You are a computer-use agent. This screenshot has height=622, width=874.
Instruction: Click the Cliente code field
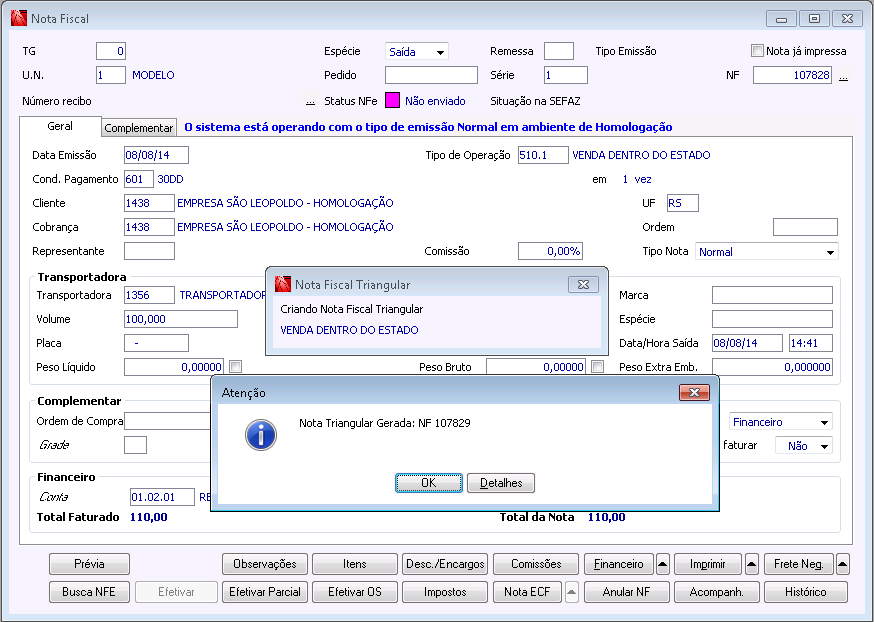point(149,203)
